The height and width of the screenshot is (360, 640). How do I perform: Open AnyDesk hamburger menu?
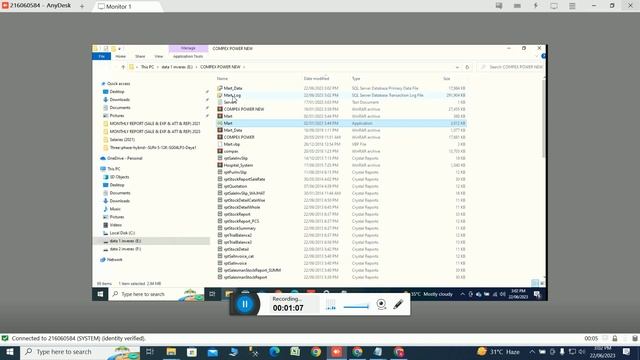pos(572,6)
